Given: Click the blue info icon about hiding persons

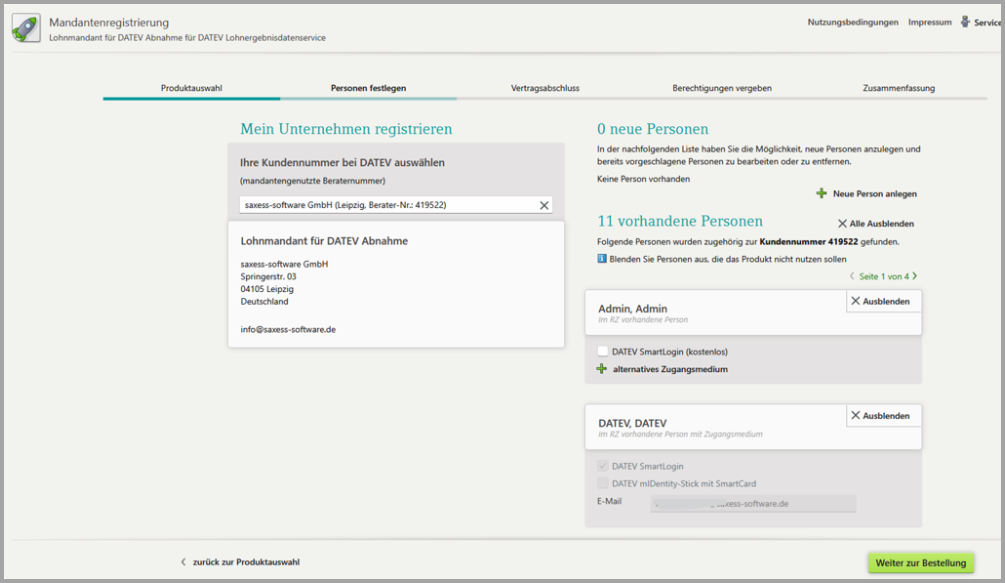Looking at the screenshot, I should (601, 259).
